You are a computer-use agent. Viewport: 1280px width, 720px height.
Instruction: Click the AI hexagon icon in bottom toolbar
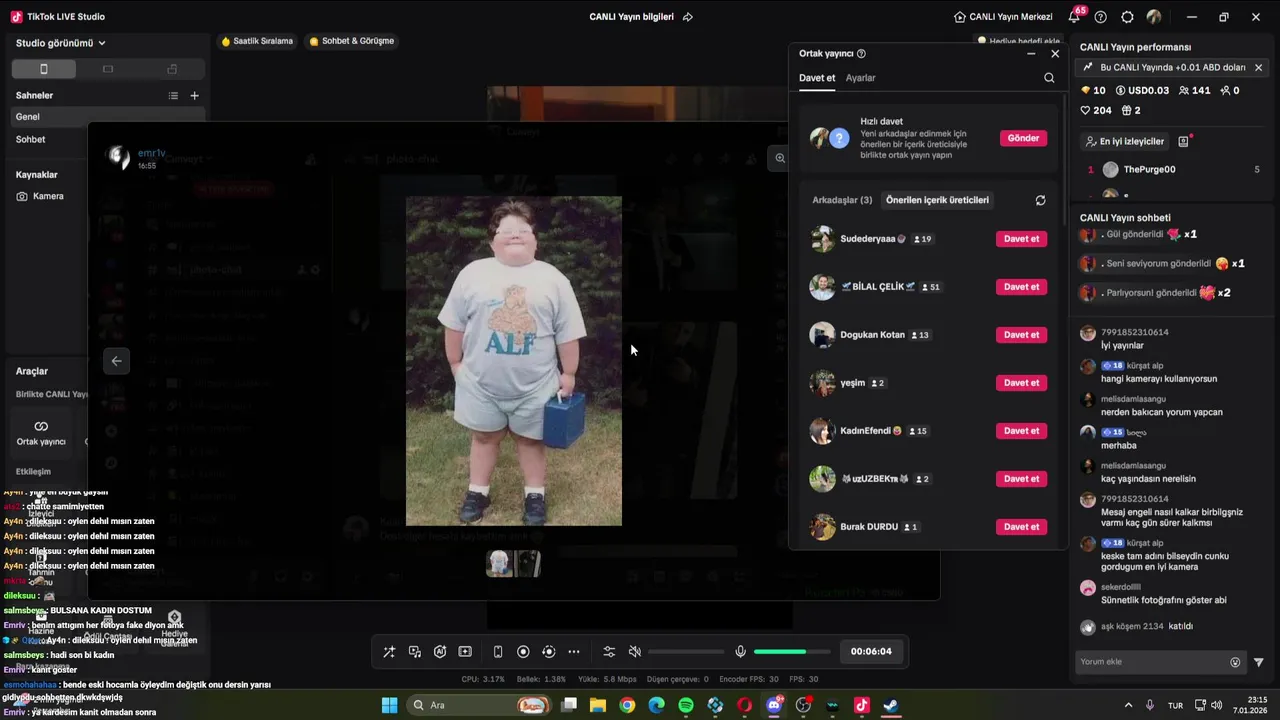click(440, 652)
